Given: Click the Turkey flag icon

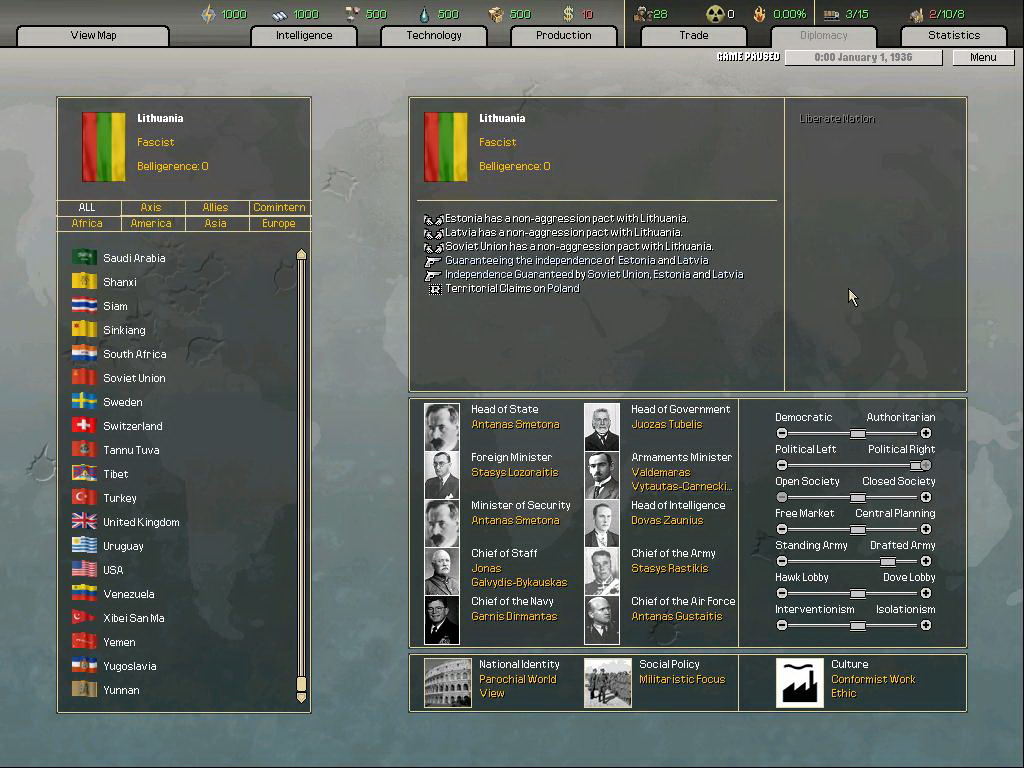Looking at the screenshot, I should (84, 498).
